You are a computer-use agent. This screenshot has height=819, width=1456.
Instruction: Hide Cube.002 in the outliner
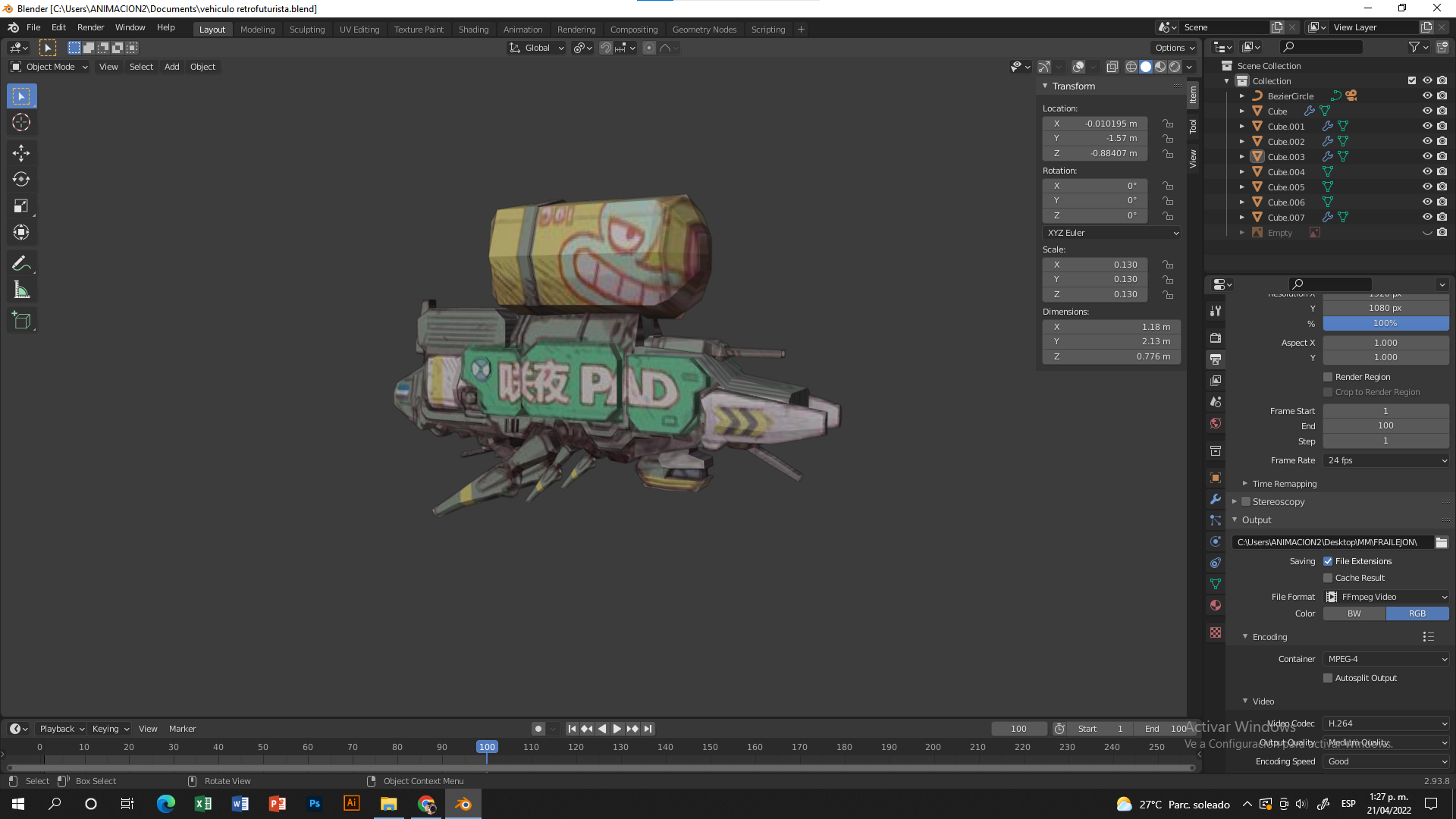[x=1428, y=141]
